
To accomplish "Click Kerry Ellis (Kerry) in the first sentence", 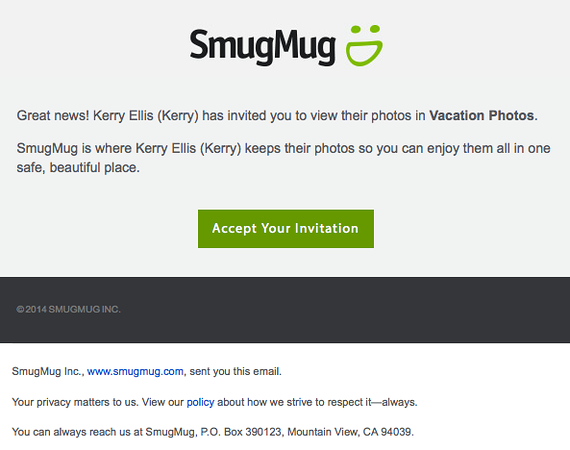I will click(146, 116).
